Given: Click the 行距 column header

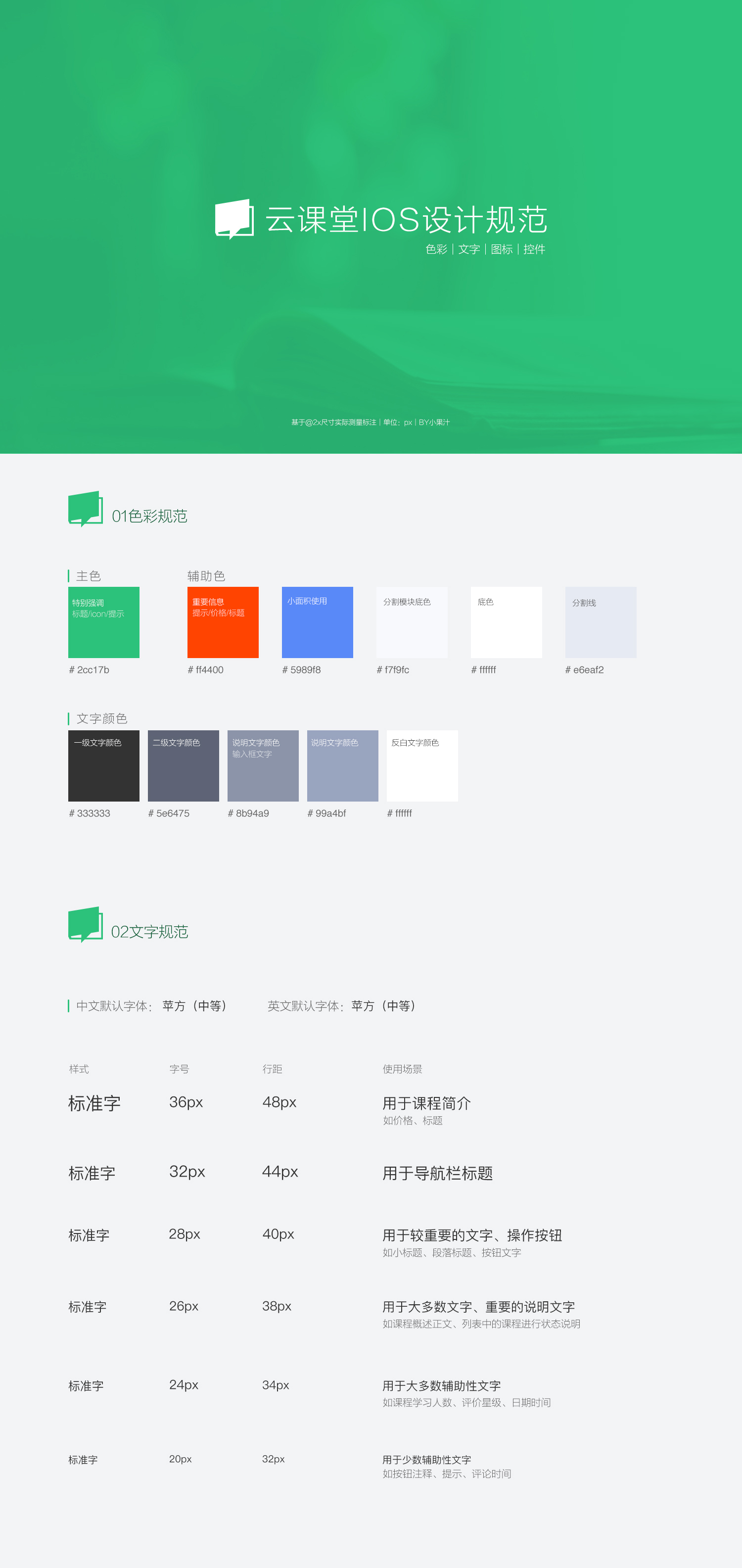Looking at the screenshot, I should point(272,1069).
